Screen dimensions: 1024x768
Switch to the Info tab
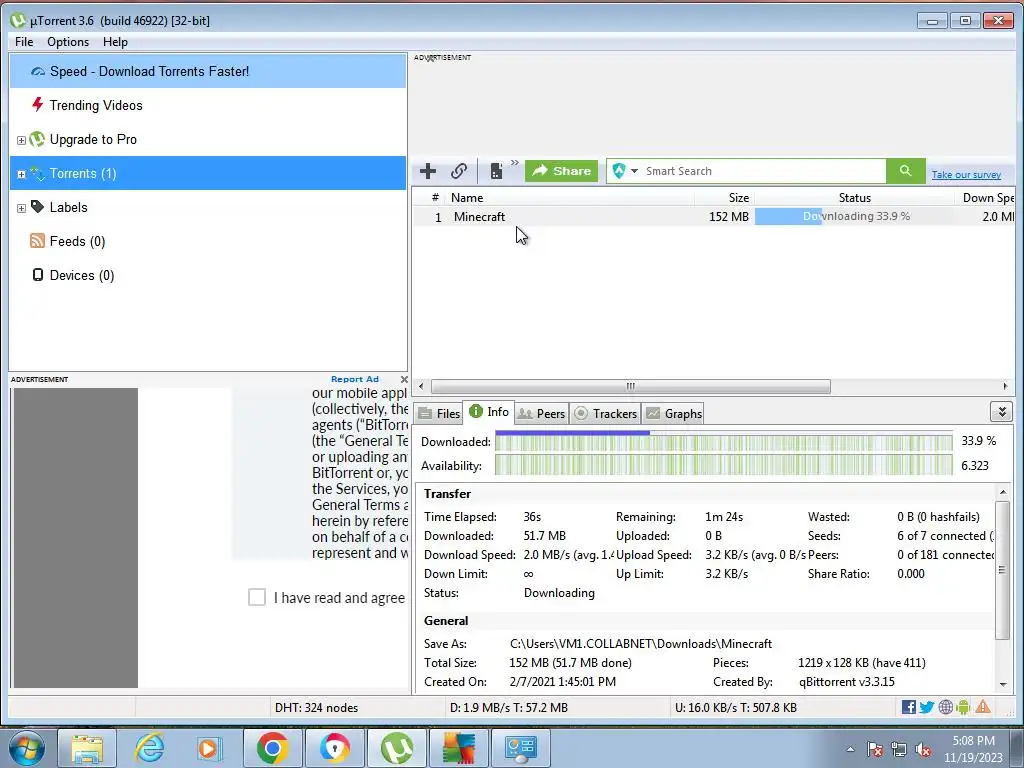pyautogui.click(x=488, y=411)
